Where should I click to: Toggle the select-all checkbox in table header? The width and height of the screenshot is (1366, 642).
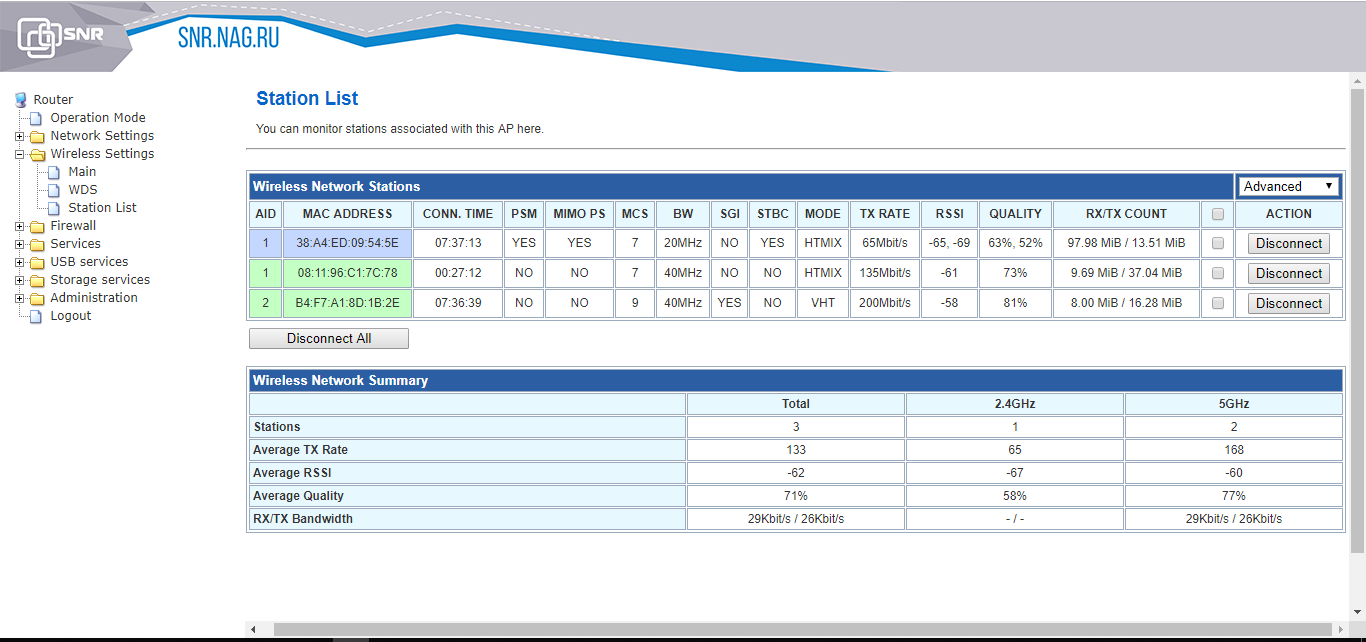point(1217,214)
